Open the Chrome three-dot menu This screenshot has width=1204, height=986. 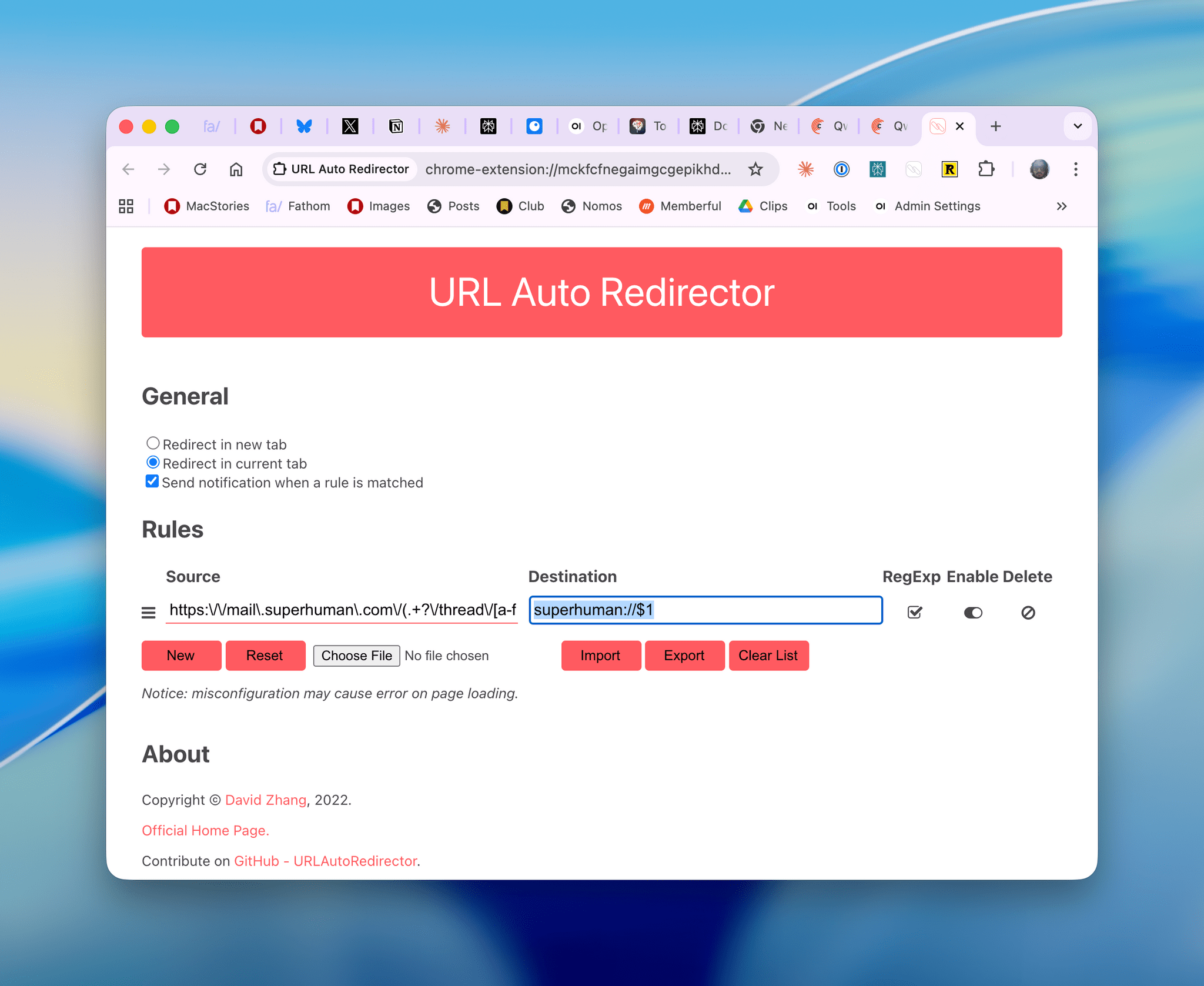[1075, 169]
